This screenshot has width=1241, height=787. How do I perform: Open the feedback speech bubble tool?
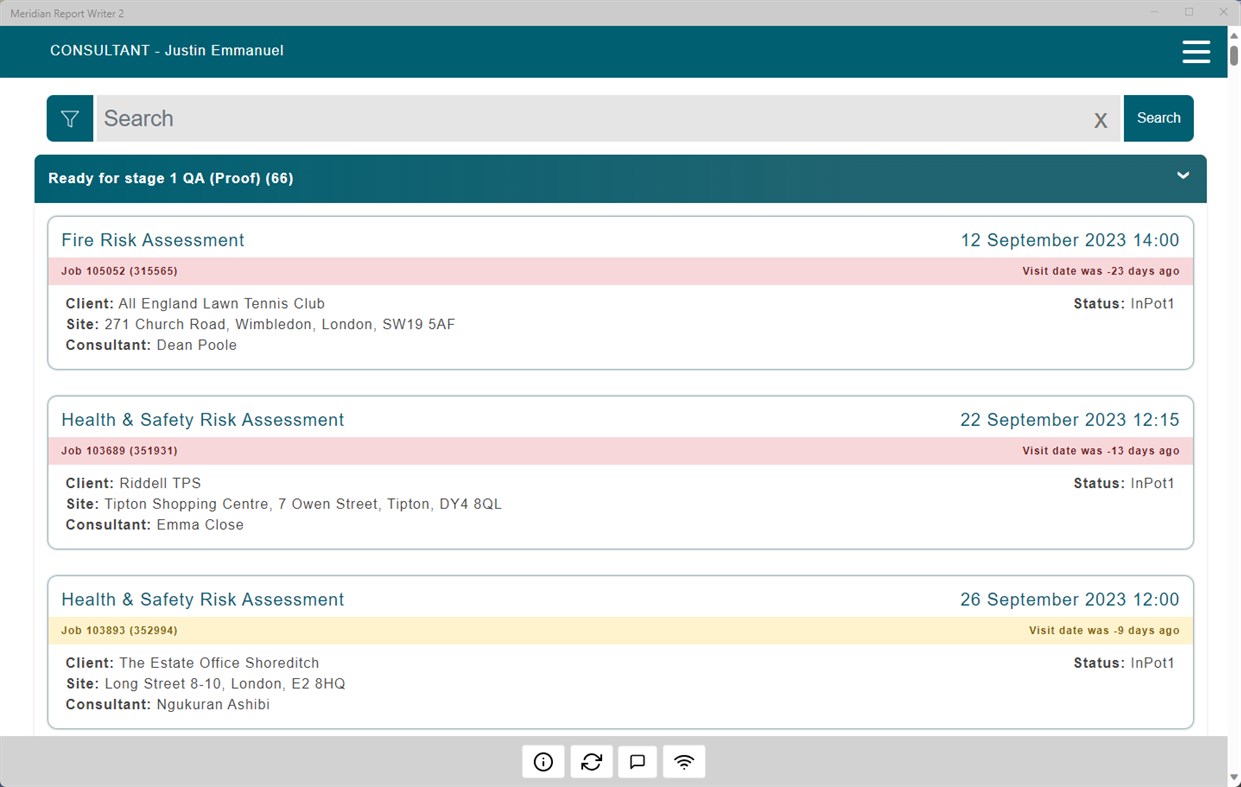pos(637,761)
